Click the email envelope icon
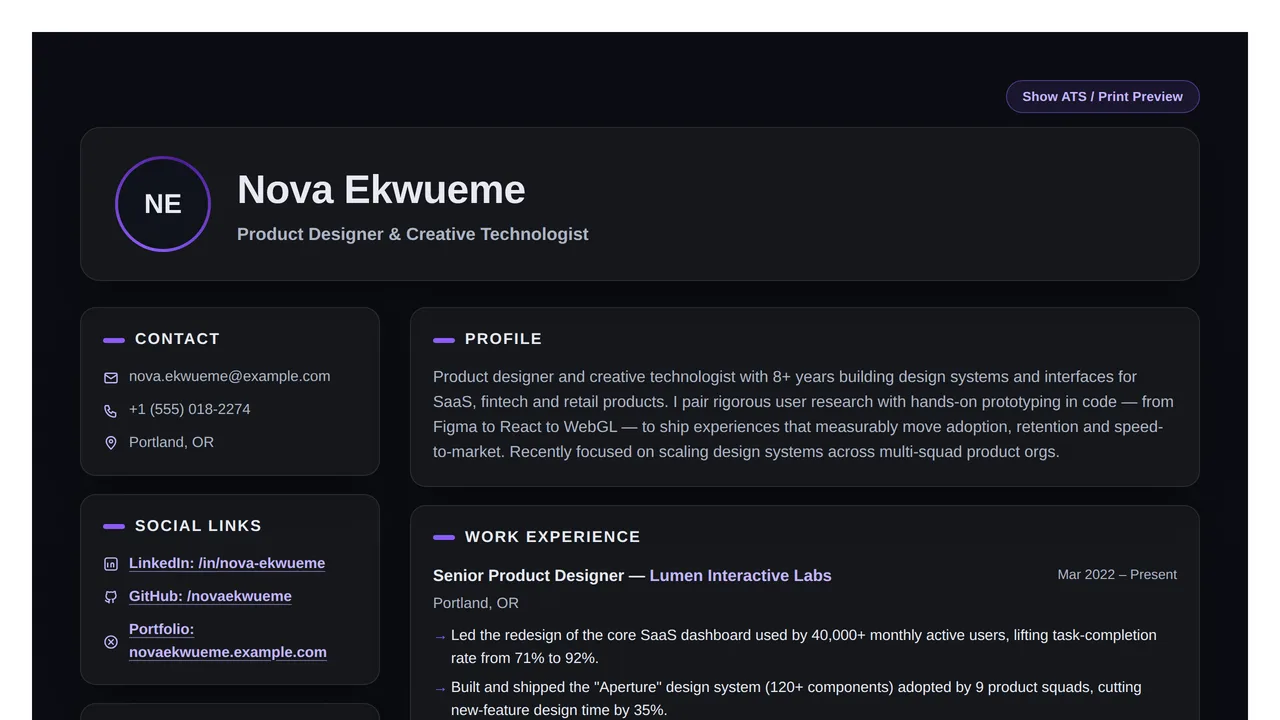 pyautogui.click(x=111, y=377)
